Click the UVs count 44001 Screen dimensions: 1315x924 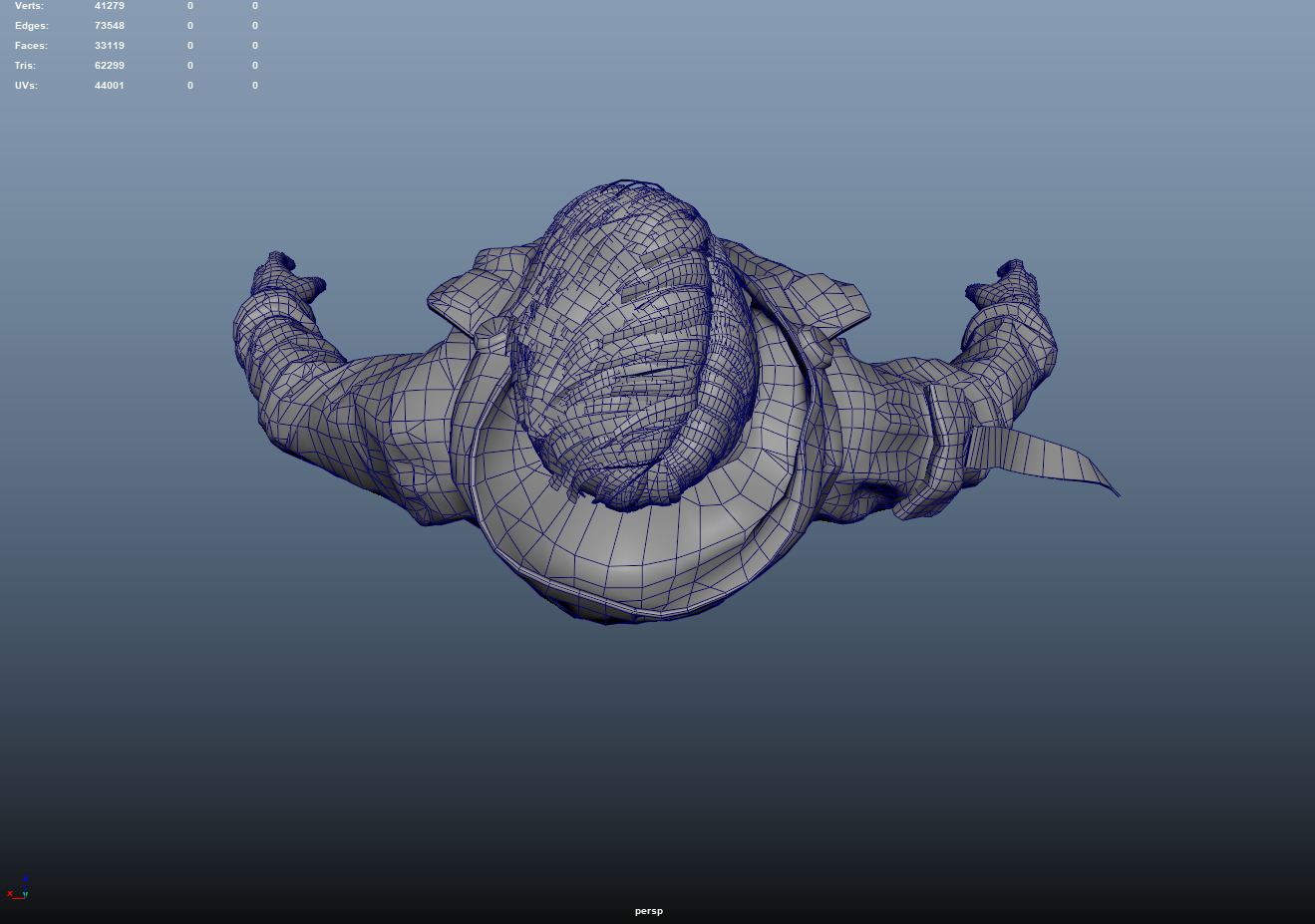tap(110, 86)
